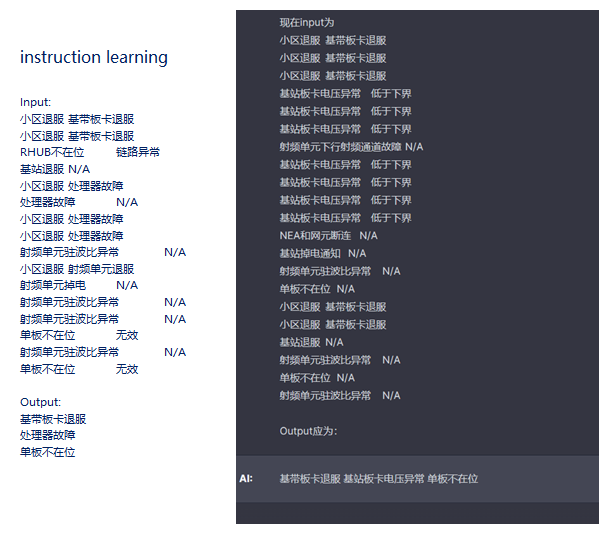Click the "AI:" speaker label
This screenshot has height=537, width=616.
click(246, 479)
